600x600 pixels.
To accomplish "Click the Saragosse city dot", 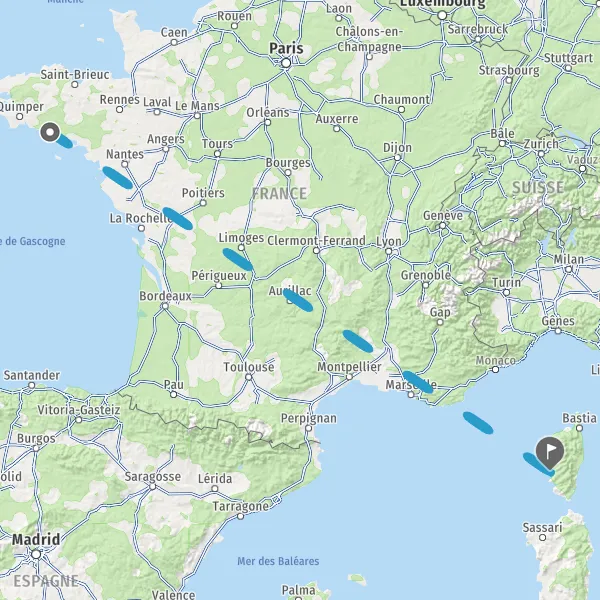I will pos(153,487).
